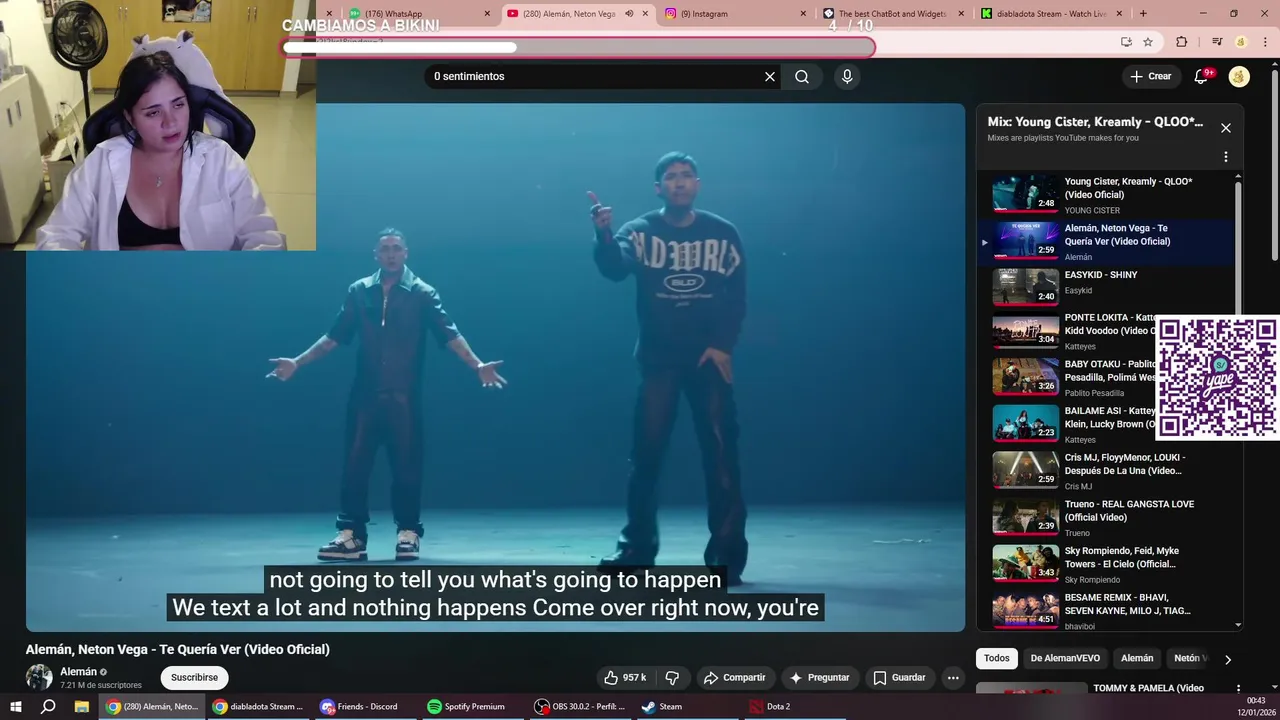Mute the Alemán tab via speaker icon
1280x720 pixels.
629,14
